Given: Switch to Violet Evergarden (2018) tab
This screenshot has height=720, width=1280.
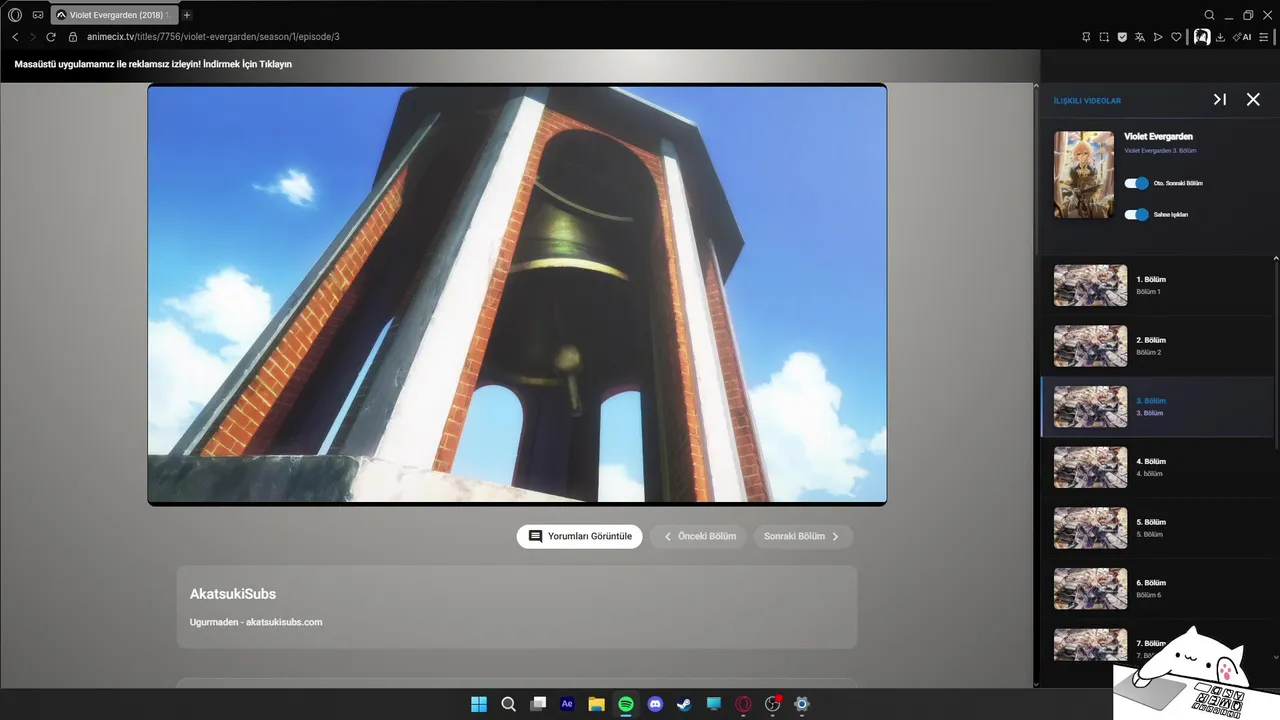Looking at the screenshot, I should (113, 15).
